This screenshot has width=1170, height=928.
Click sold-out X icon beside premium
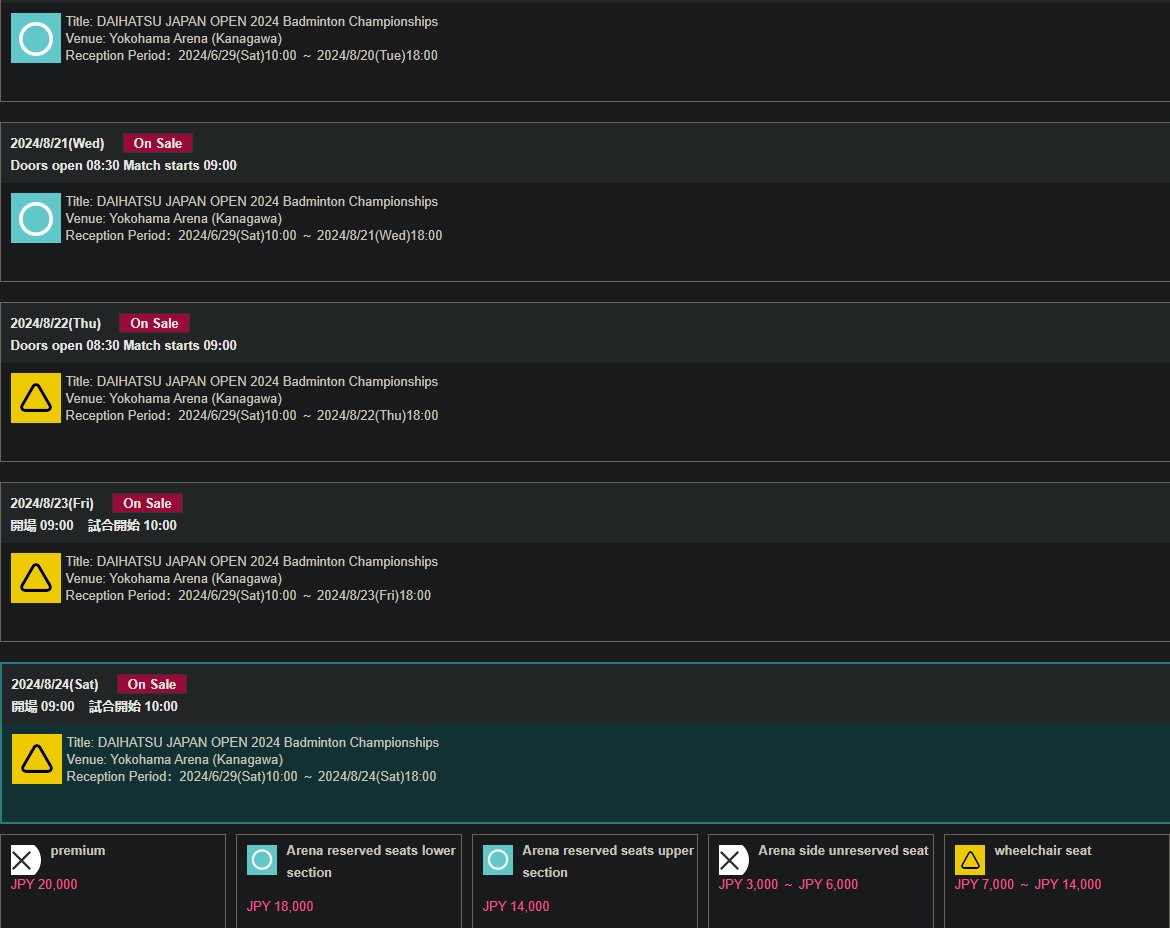pyautogui.click(x=25, y=860)
